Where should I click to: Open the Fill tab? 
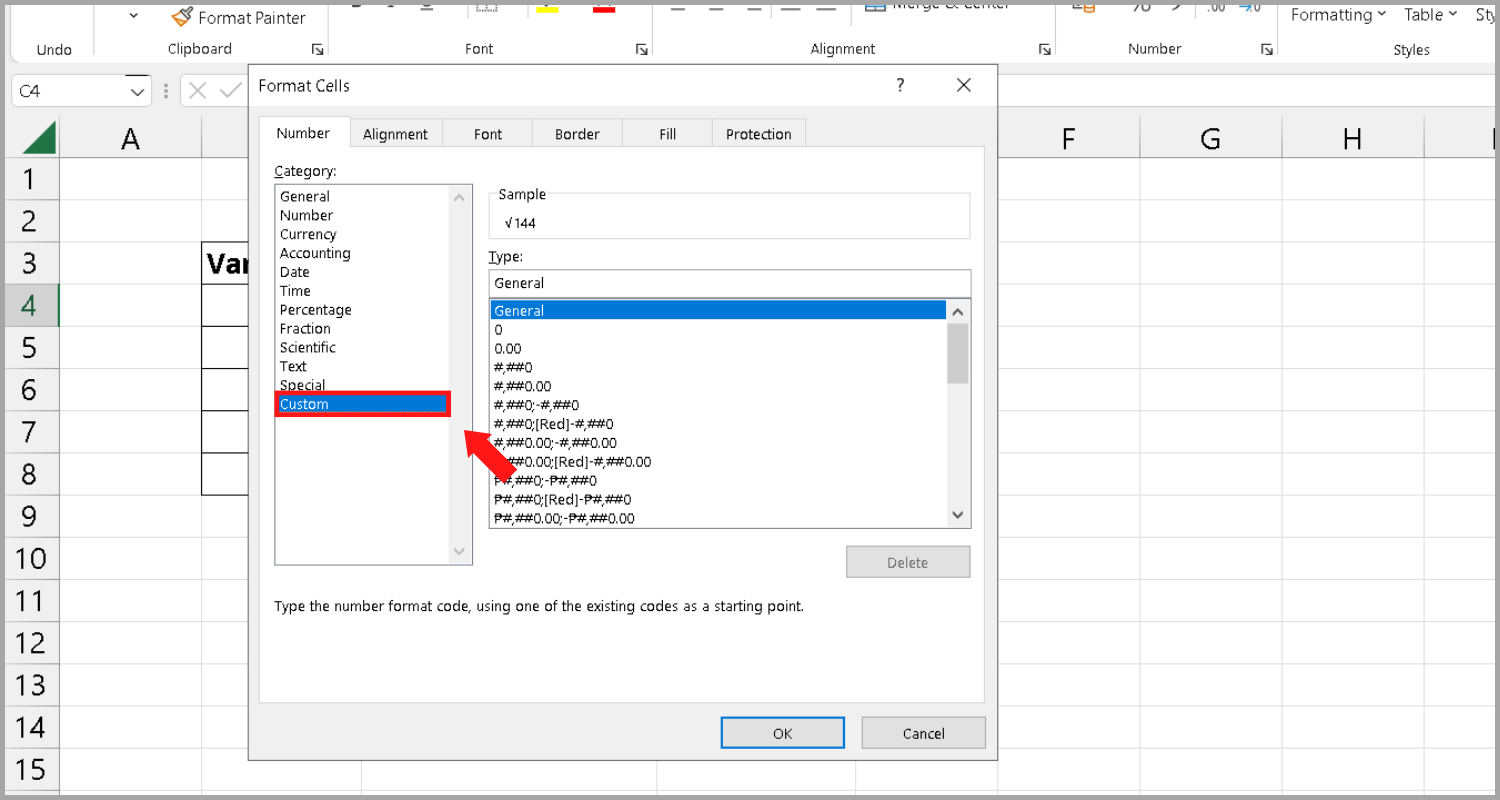coord(667,134)
